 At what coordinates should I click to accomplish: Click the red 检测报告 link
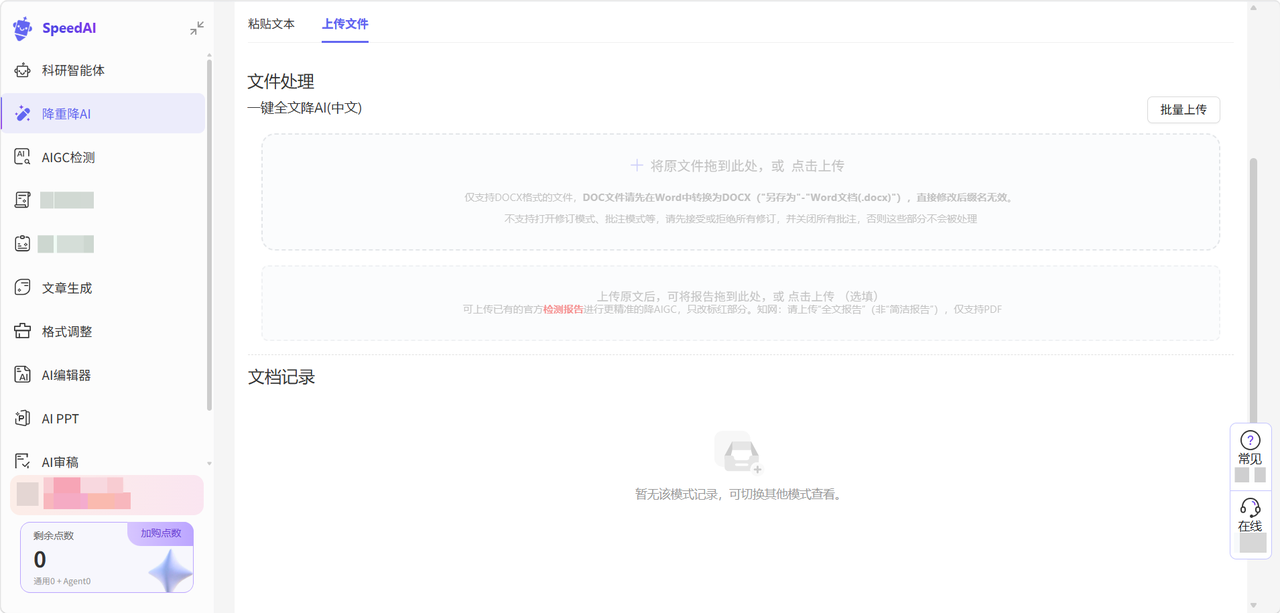pyautogui.click(x=563, y=310)
